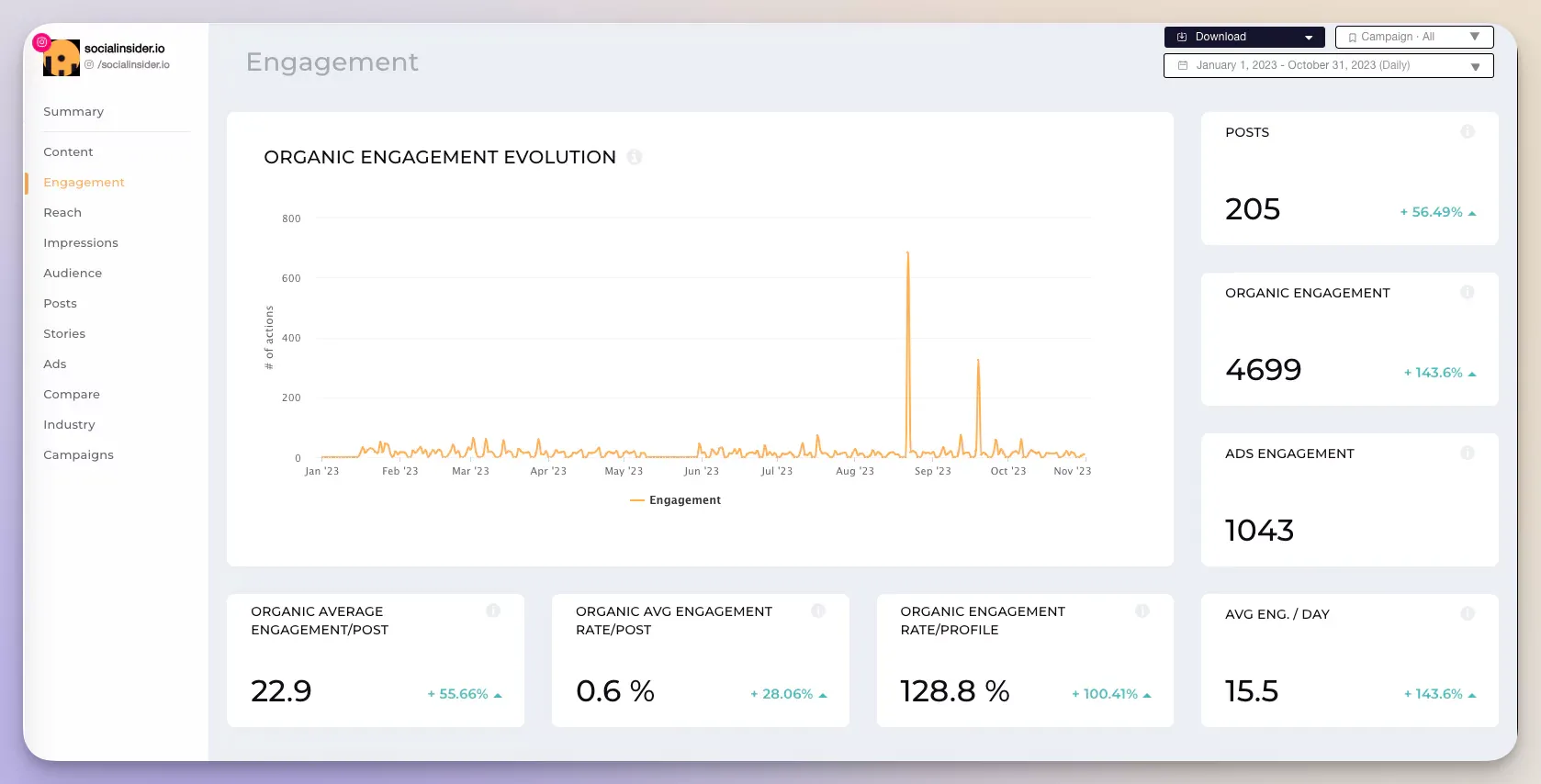Click the second engagement spike before Oct '23
The height and width of the screenshot is (784, 1541).
(x=978, y=361)
